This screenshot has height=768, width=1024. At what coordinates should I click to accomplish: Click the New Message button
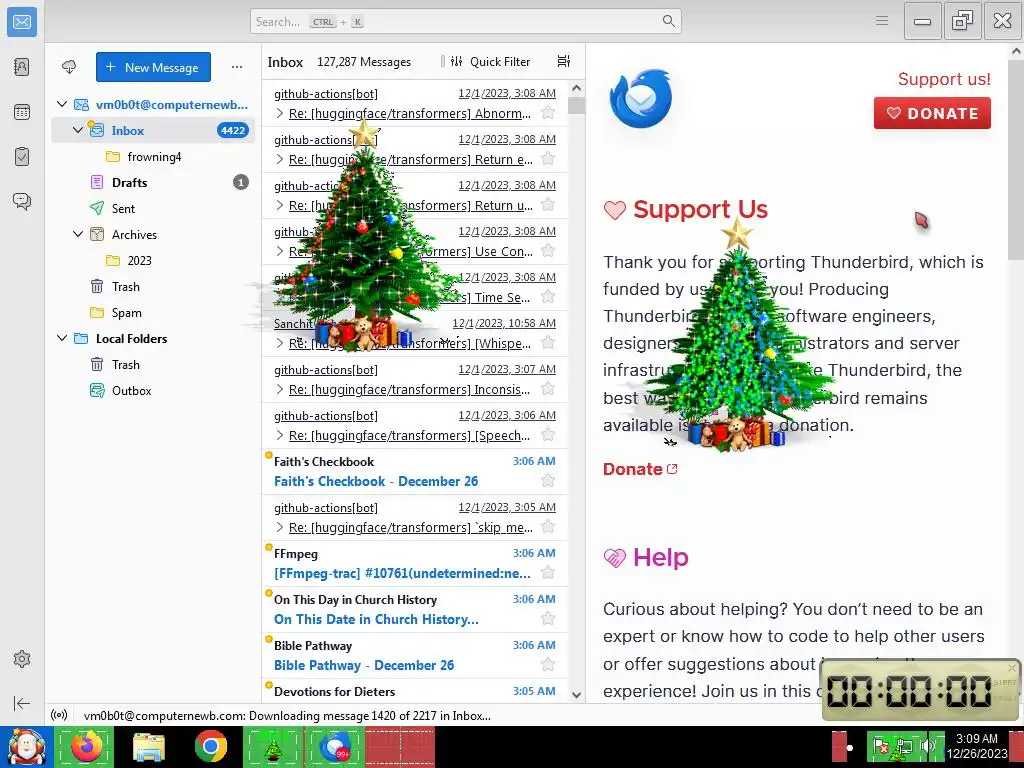(x=153, y=67)
